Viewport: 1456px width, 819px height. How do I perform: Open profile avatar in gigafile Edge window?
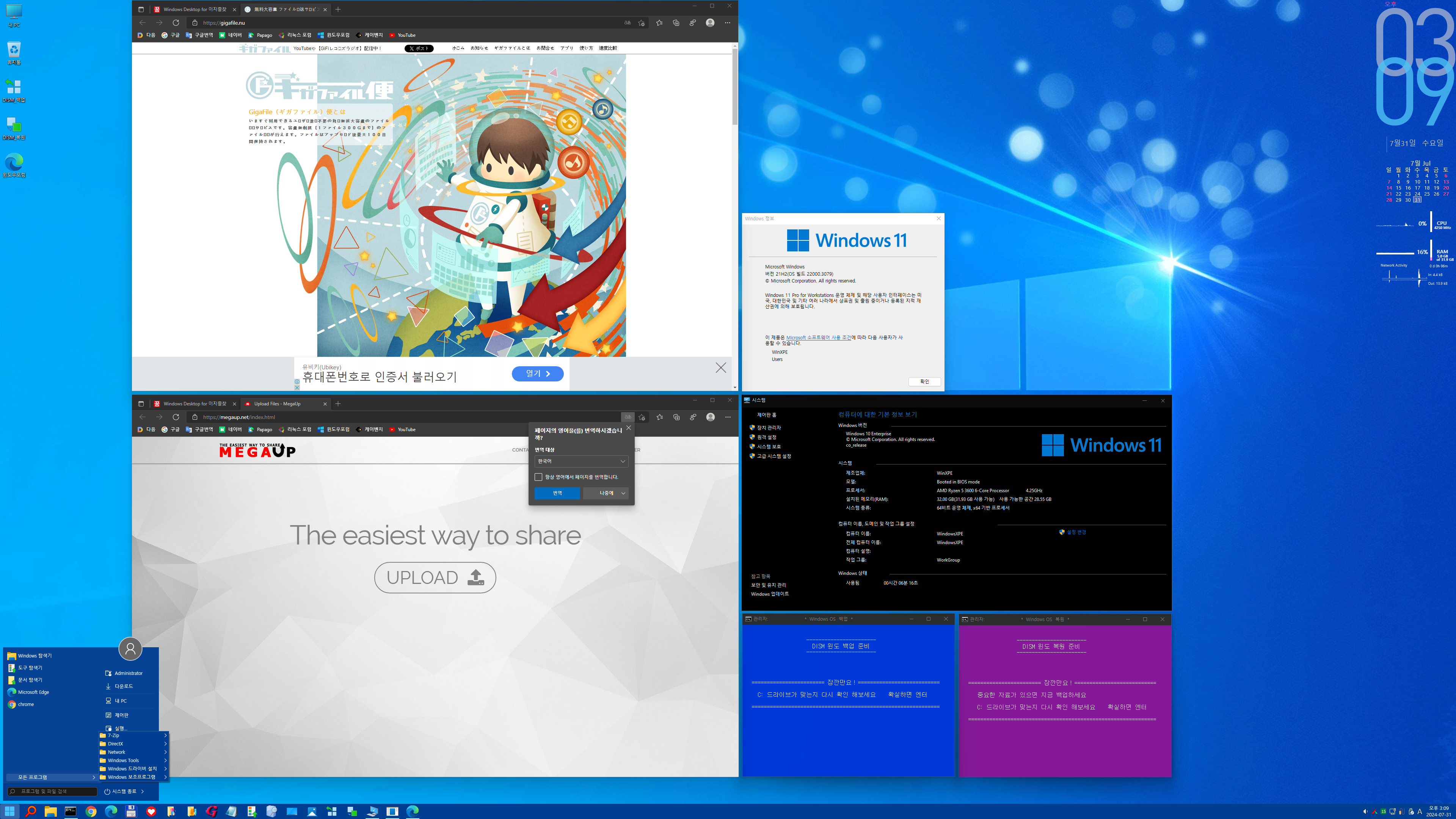[710, 23]
